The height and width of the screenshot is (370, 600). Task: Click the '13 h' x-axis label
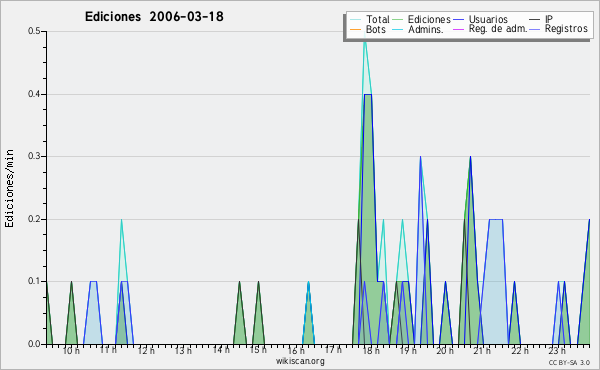click(x=183, y=351)
